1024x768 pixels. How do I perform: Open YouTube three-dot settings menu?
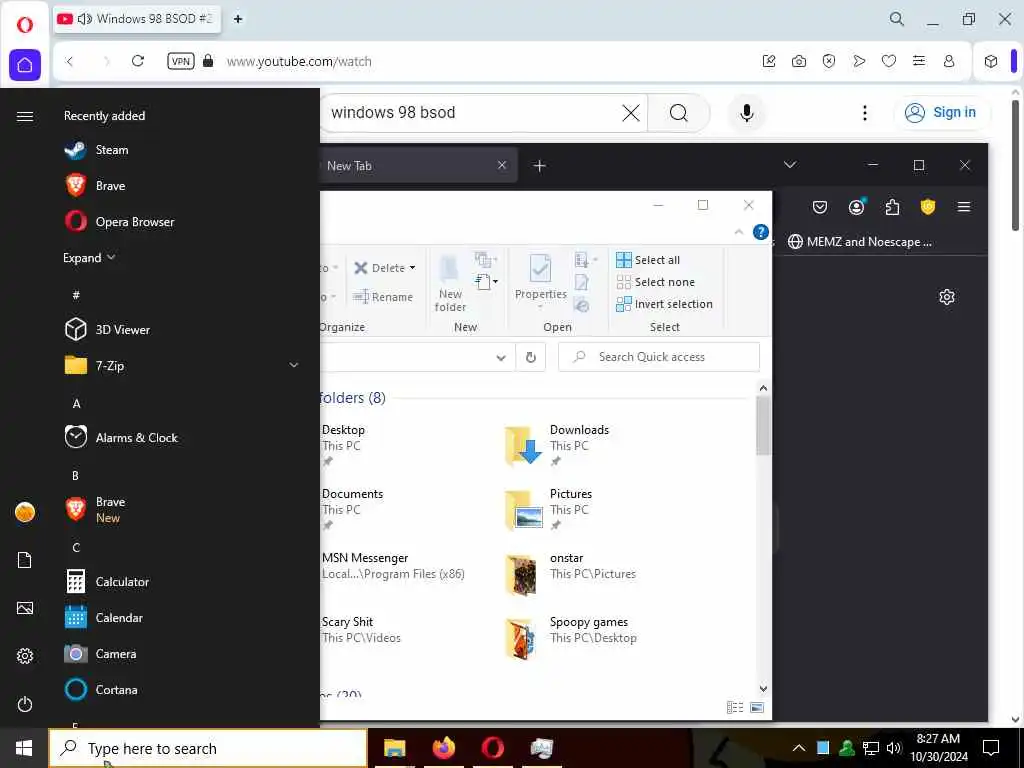coord(865,113)
